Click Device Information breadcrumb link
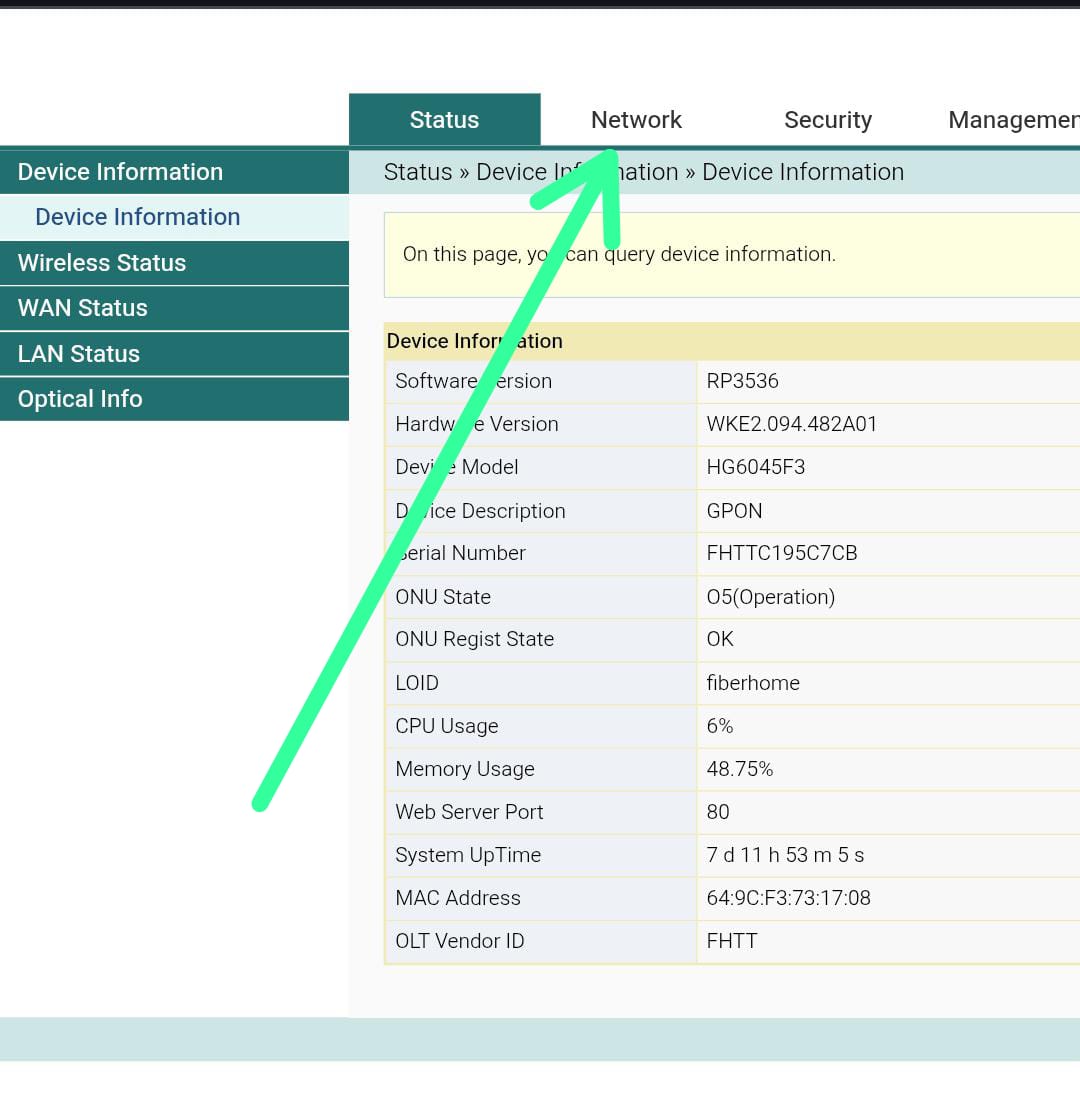 coord(803,172)
